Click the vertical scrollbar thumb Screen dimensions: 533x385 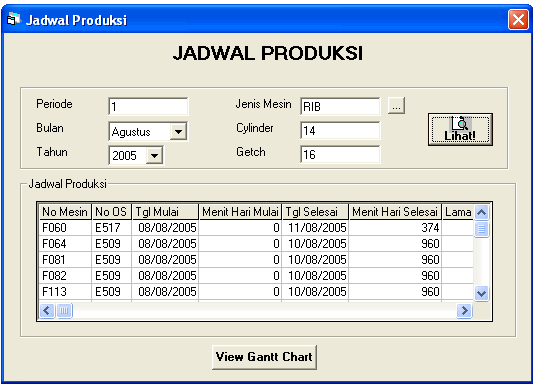tap(481, 229)
